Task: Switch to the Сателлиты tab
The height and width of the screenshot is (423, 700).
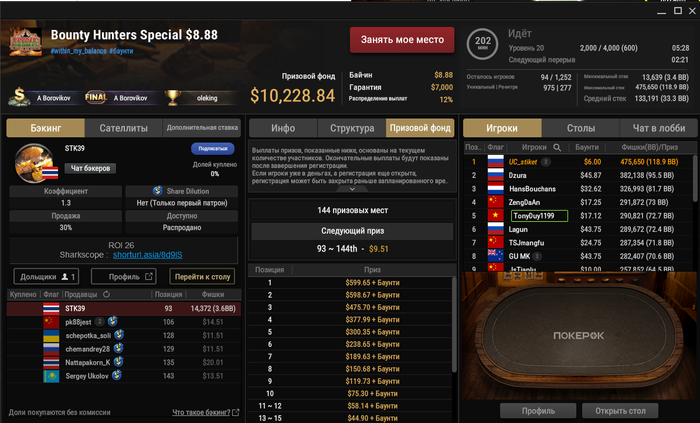Action: tap(124, 128)
